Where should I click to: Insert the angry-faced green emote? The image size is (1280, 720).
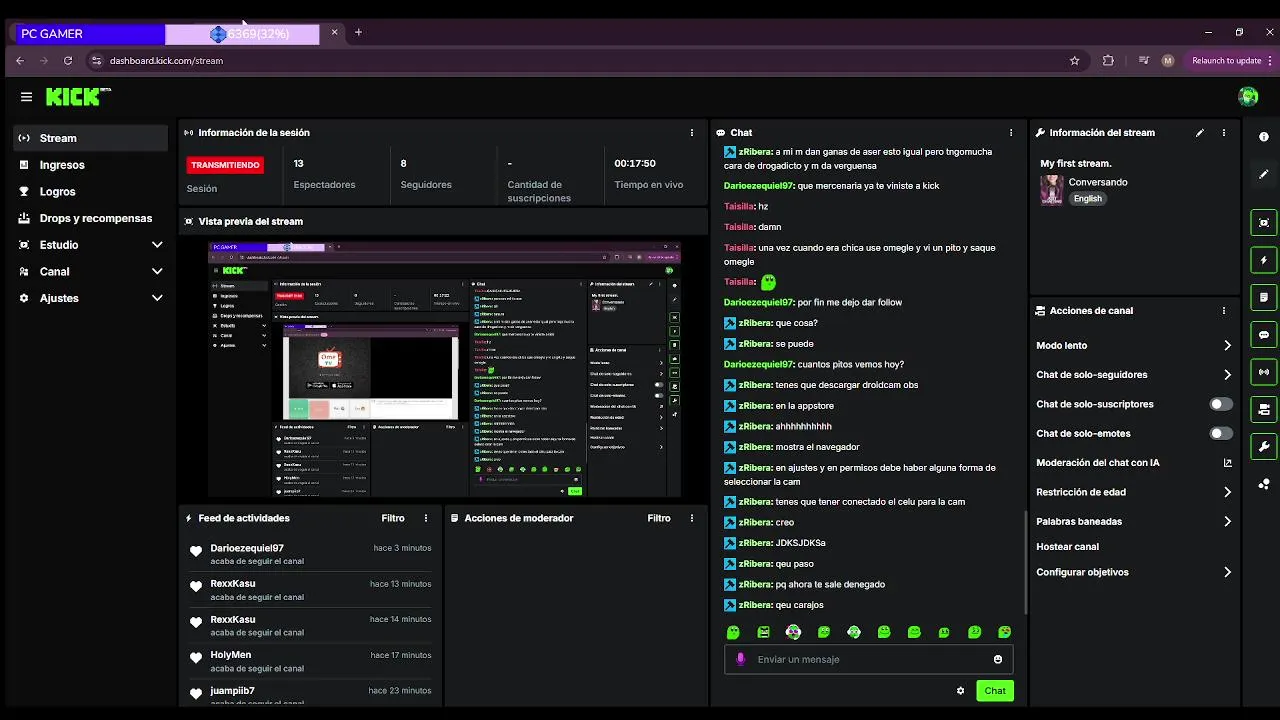pos(764,632)
